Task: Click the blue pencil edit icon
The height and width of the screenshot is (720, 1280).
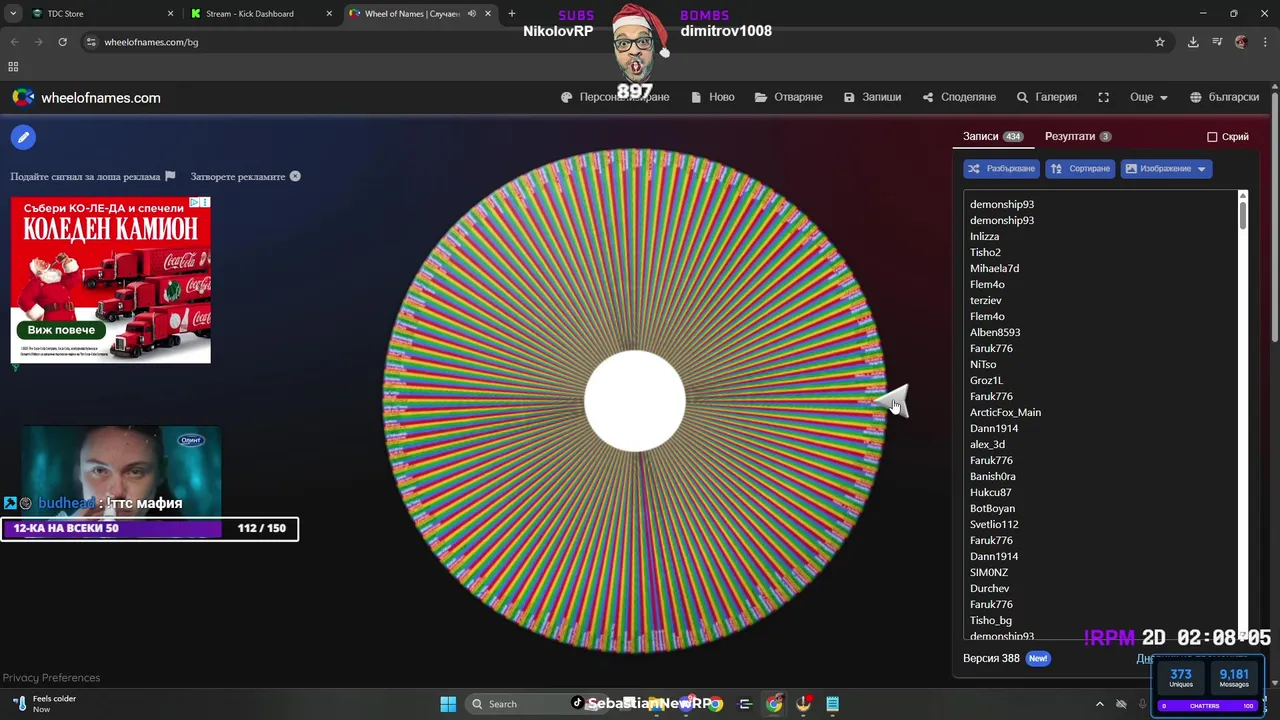Action: pos(23,137)
